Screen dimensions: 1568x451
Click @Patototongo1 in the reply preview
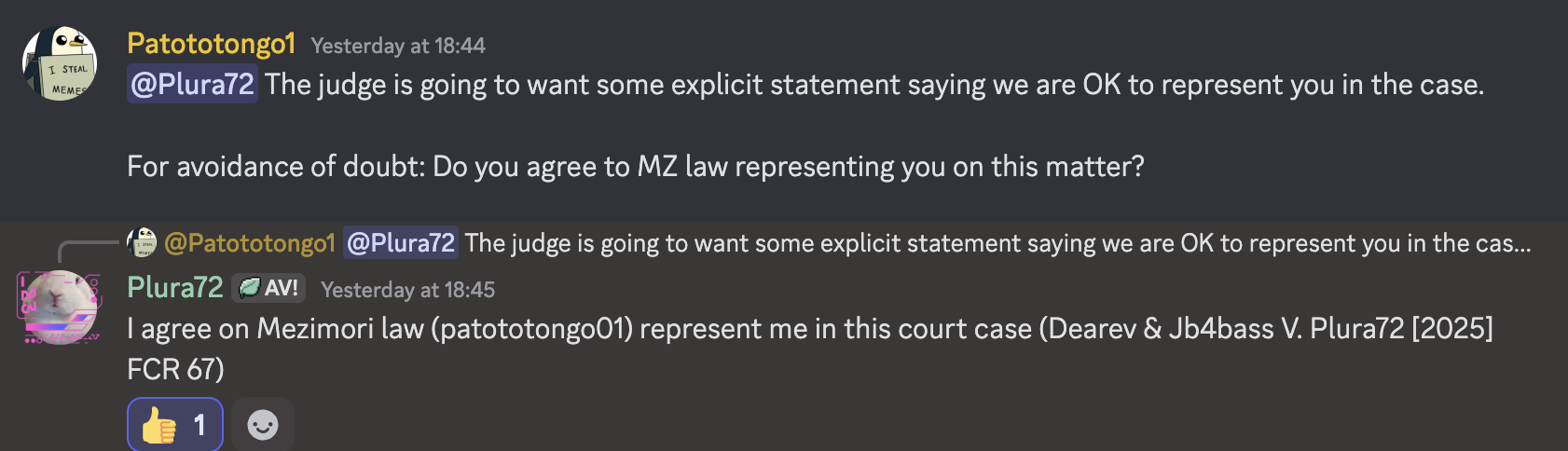(250, 243)
